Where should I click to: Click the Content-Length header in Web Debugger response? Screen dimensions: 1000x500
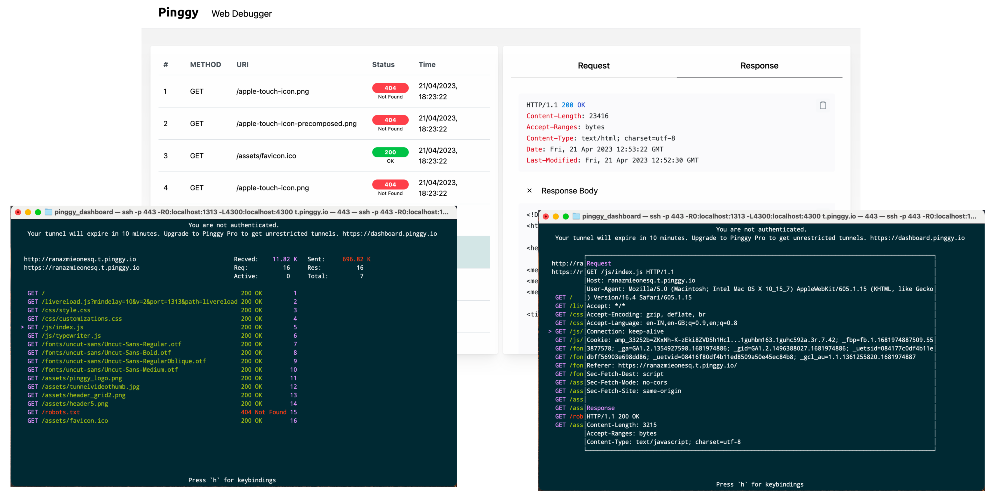[567, 116]
